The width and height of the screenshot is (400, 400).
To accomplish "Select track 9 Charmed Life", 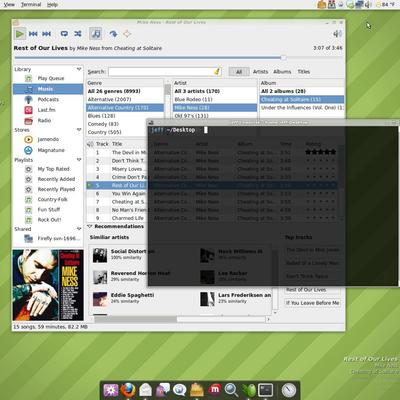I will click(x=117, y=218).
